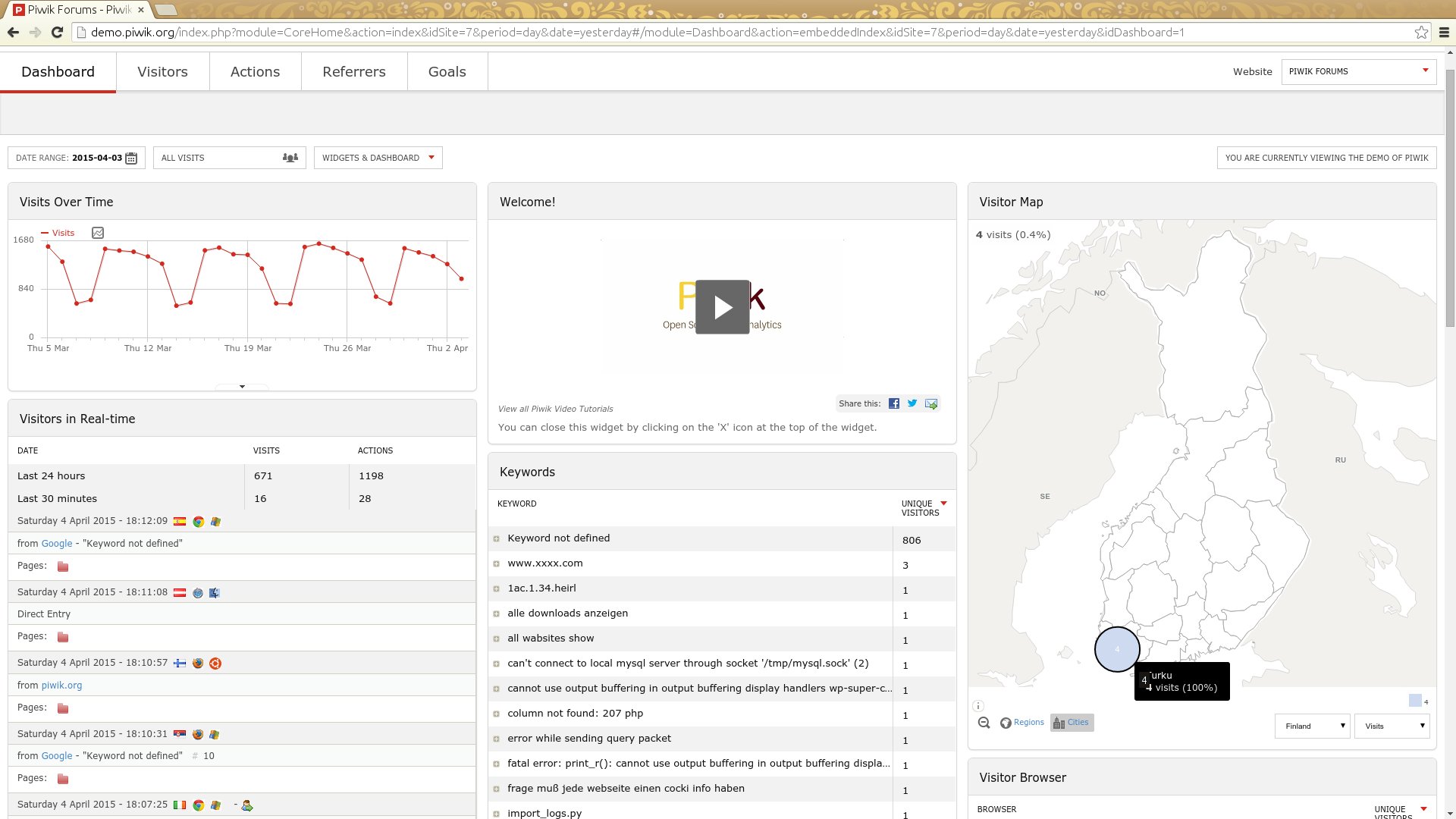Open the date range calendar icon
Screen dimensions: 1456x819
click(131, 158)
